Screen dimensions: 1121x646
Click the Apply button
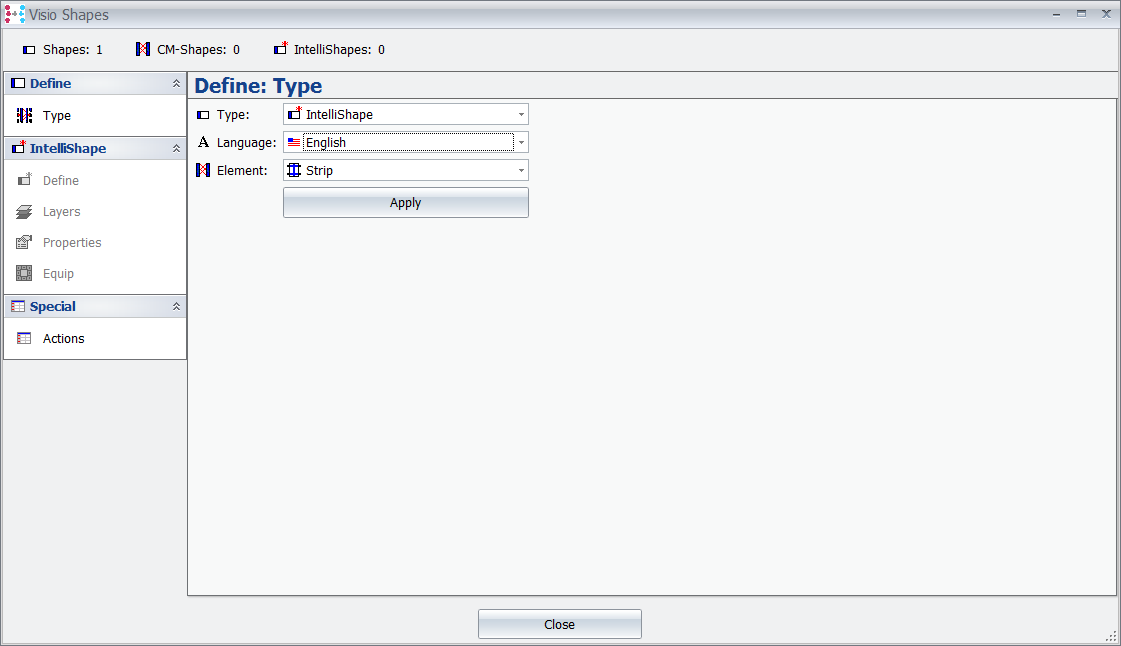click(x=405, y=202)
